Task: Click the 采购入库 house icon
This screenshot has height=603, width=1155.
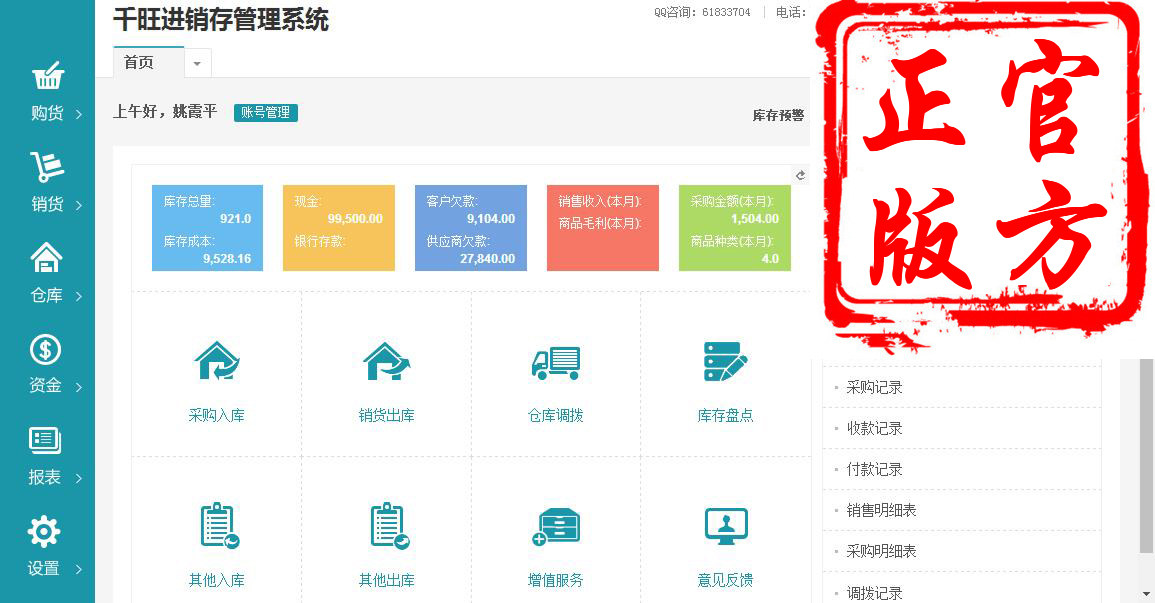Action: click(217, 361)
